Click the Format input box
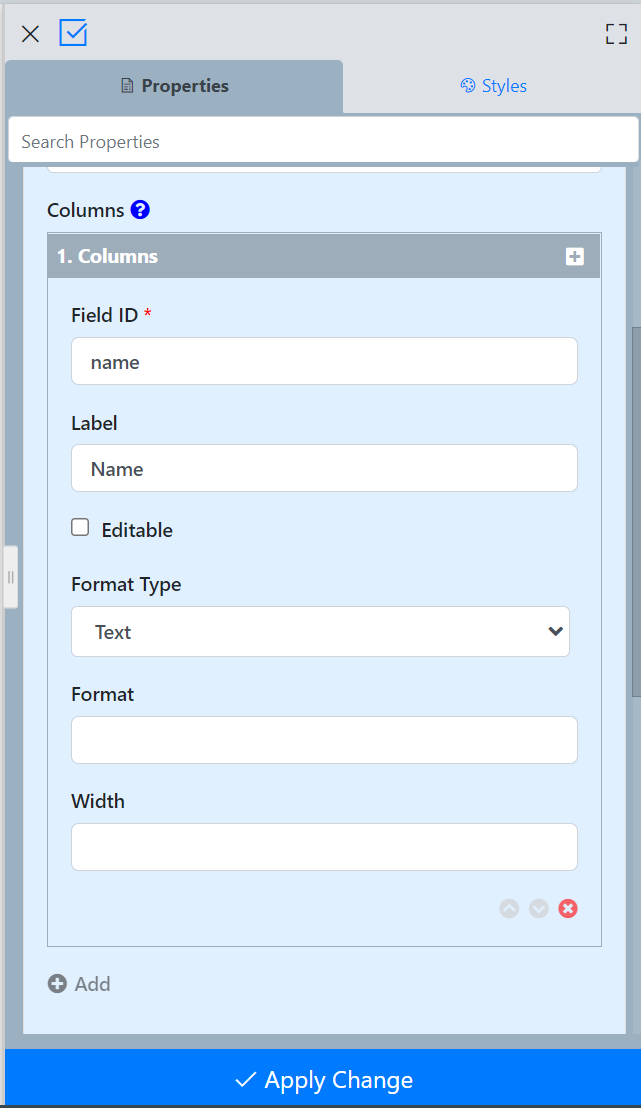The height and width of the screenshot is (1108, 641). click(x=324, y=740)
